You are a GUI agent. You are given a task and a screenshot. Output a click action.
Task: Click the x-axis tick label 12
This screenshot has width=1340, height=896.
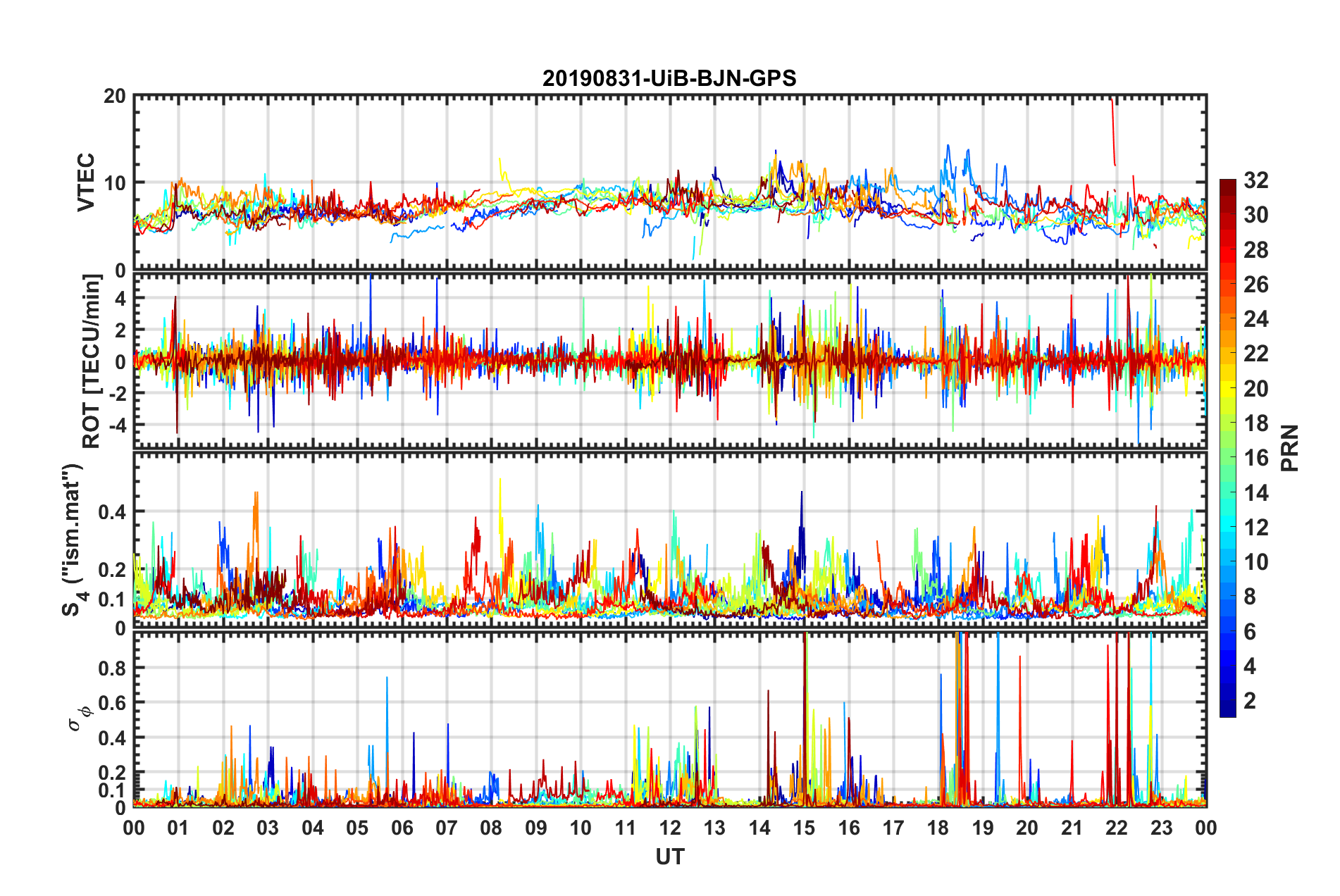[670, 828]
